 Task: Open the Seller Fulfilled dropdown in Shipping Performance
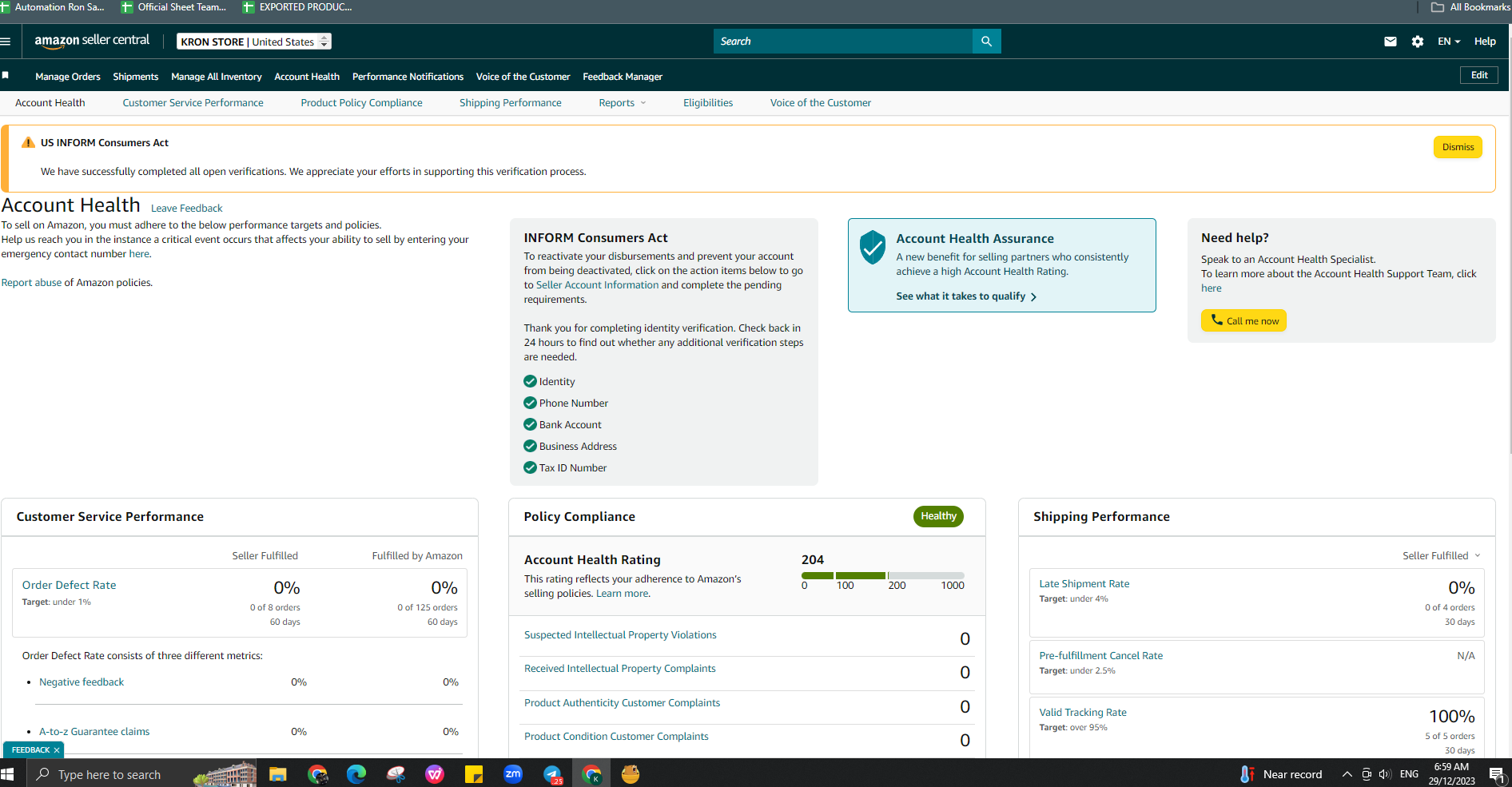tap(1442, 556)
